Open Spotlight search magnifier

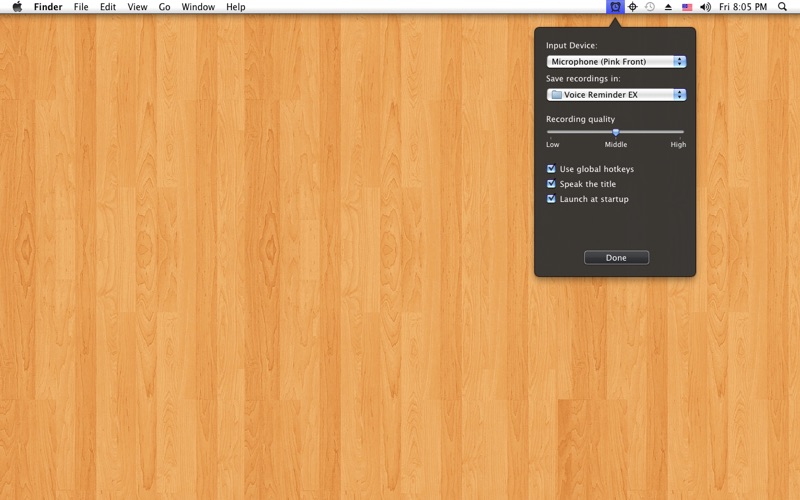782,7
